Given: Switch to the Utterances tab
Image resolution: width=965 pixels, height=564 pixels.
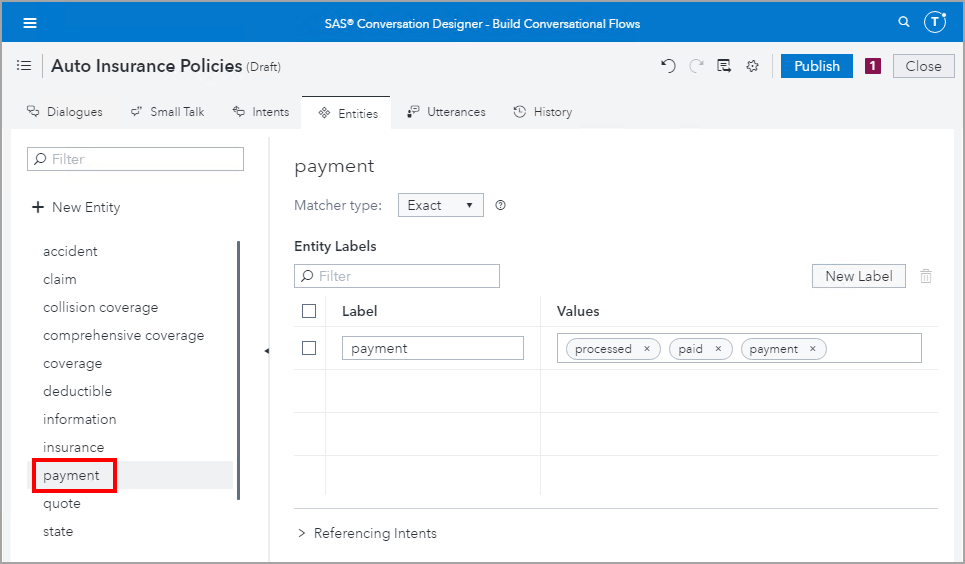Looking at the screenshot, I should coord(446,112).
